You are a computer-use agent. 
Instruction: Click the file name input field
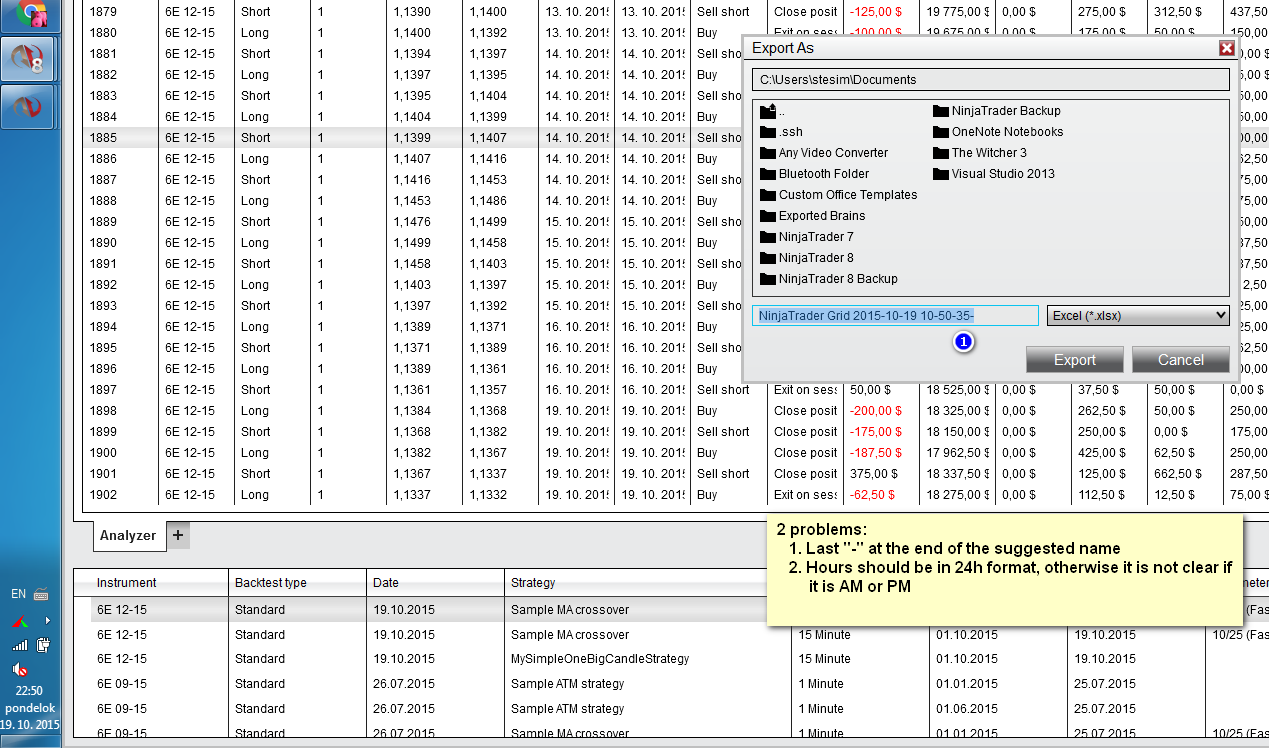point(895,316)
